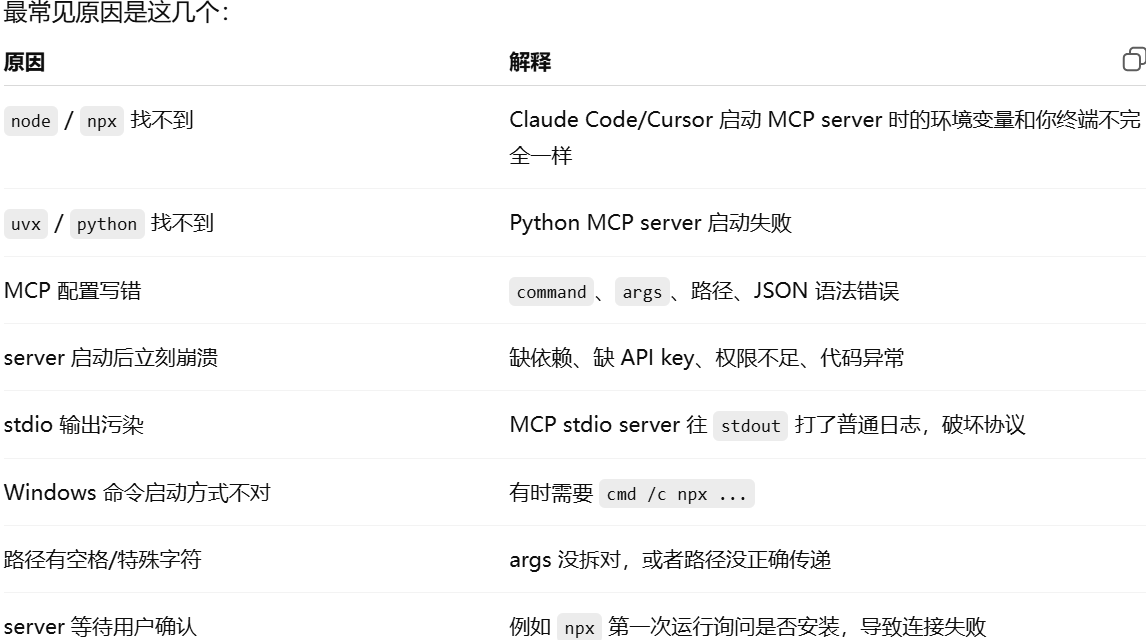Select the '路径有空格/特殊字符' cell

(102, 560)
